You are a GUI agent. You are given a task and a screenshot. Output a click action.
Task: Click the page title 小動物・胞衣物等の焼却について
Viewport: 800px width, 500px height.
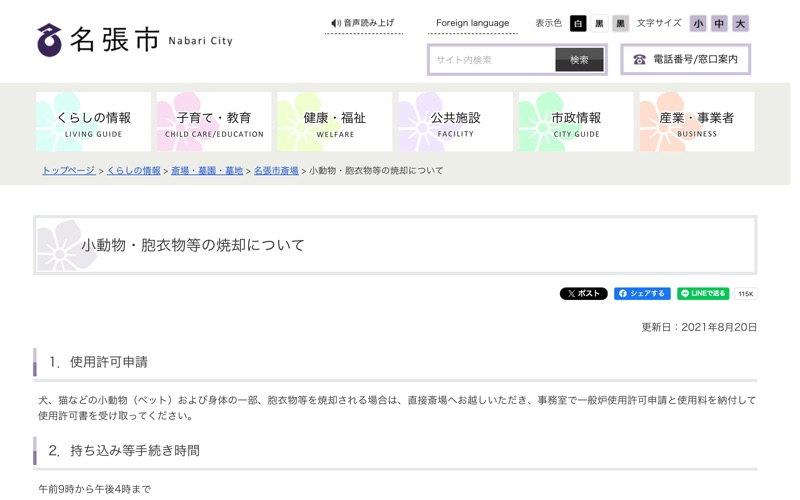pos(193,245)
